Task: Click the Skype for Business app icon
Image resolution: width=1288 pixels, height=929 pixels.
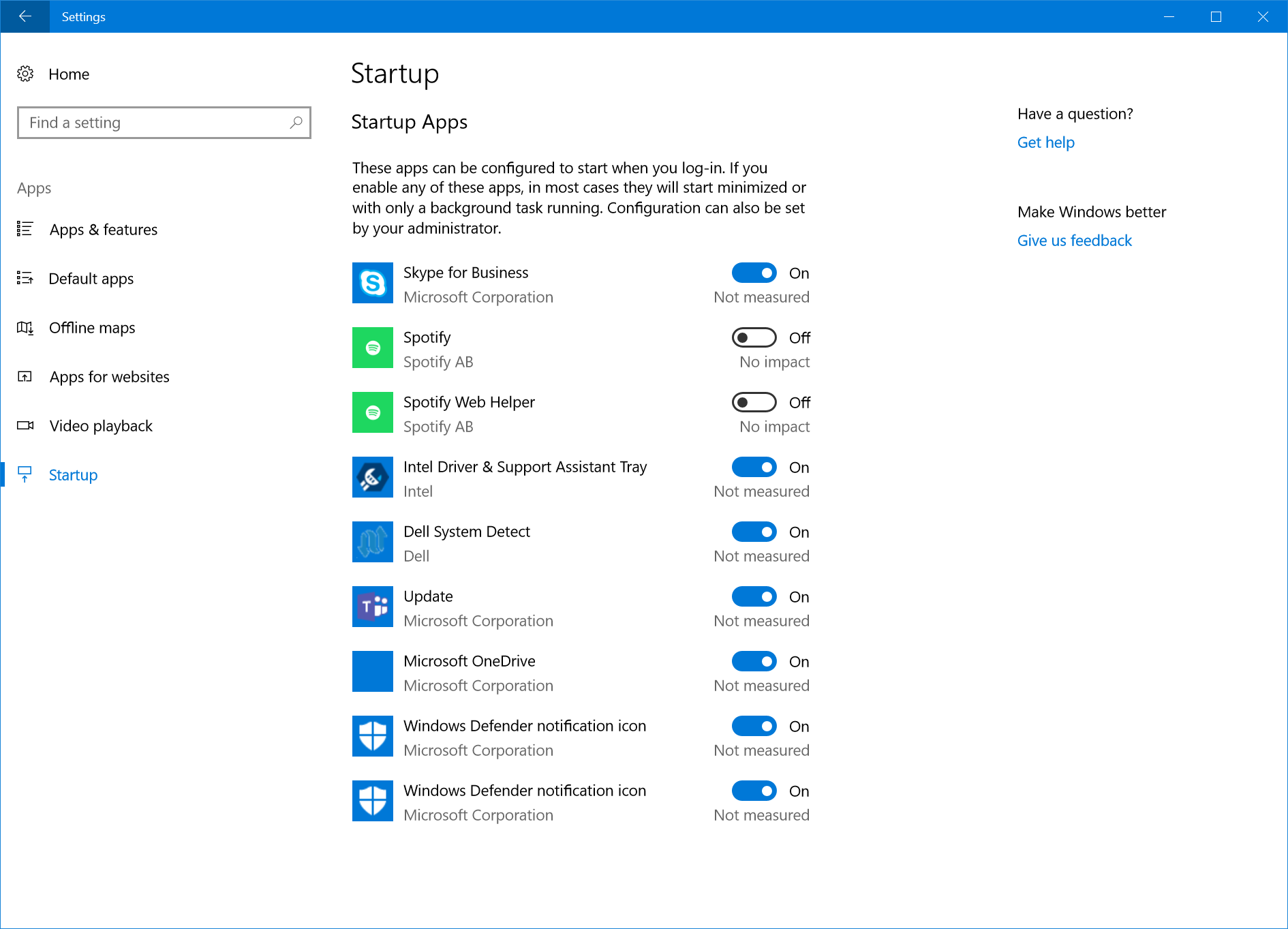Action: point(373,283)
